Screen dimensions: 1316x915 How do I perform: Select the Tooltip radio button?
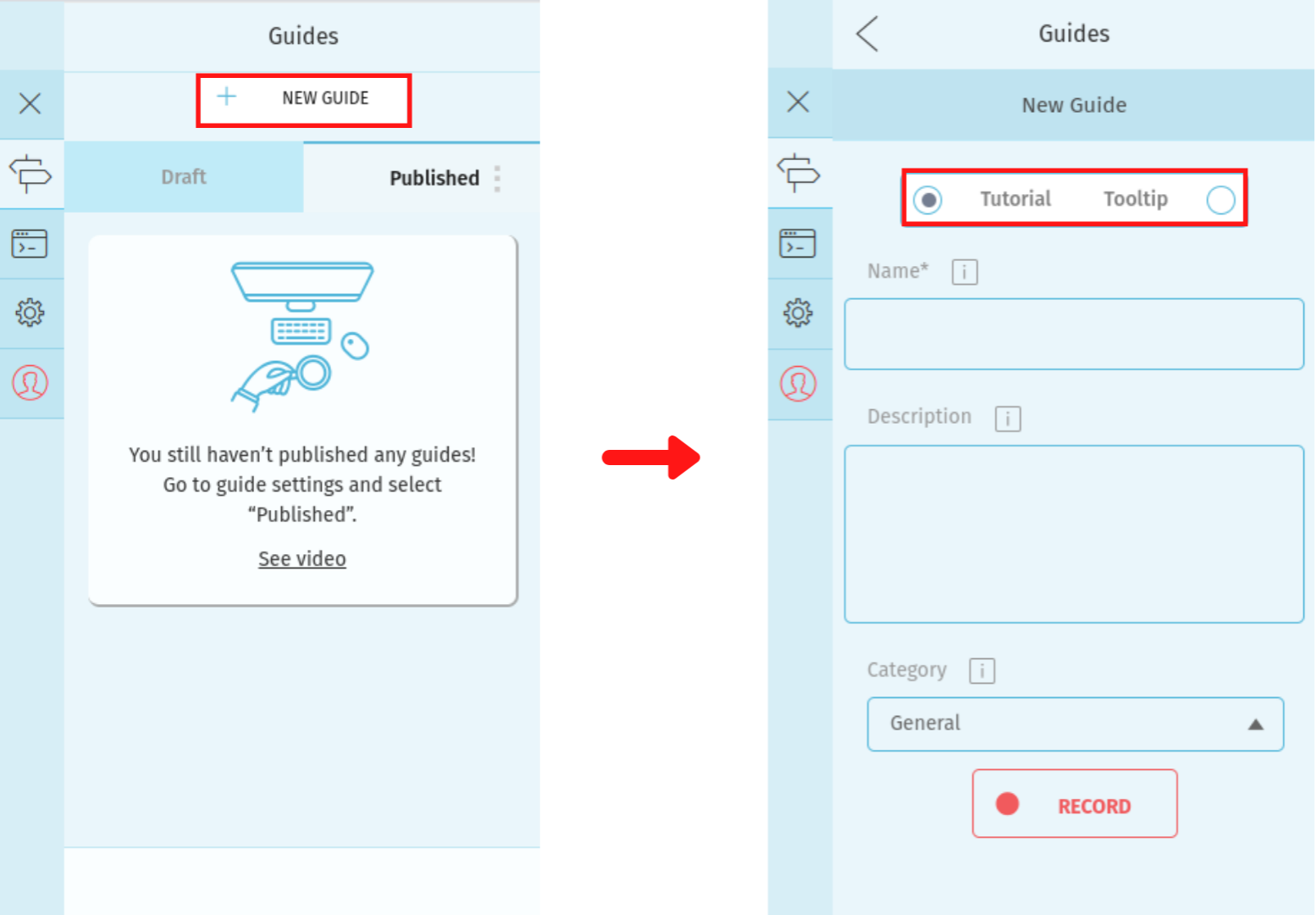(x=1219, y=200)
